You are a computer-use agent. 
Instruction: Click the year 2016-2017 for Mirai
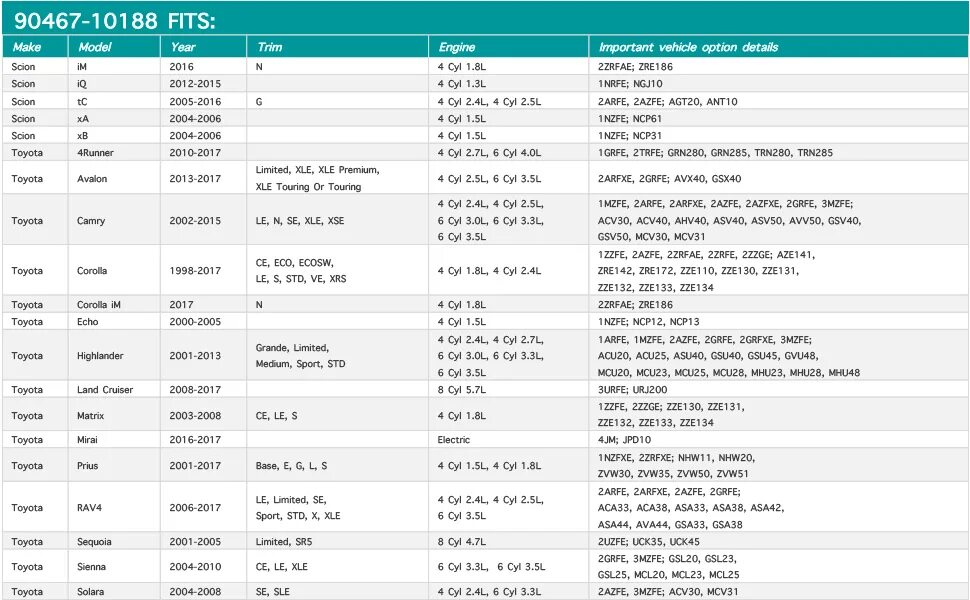tap(195, 440)
